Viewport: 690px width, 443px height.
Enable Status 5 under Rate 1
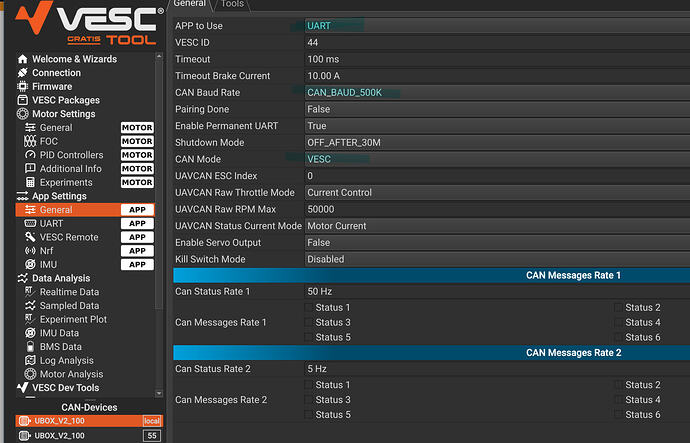309,337
